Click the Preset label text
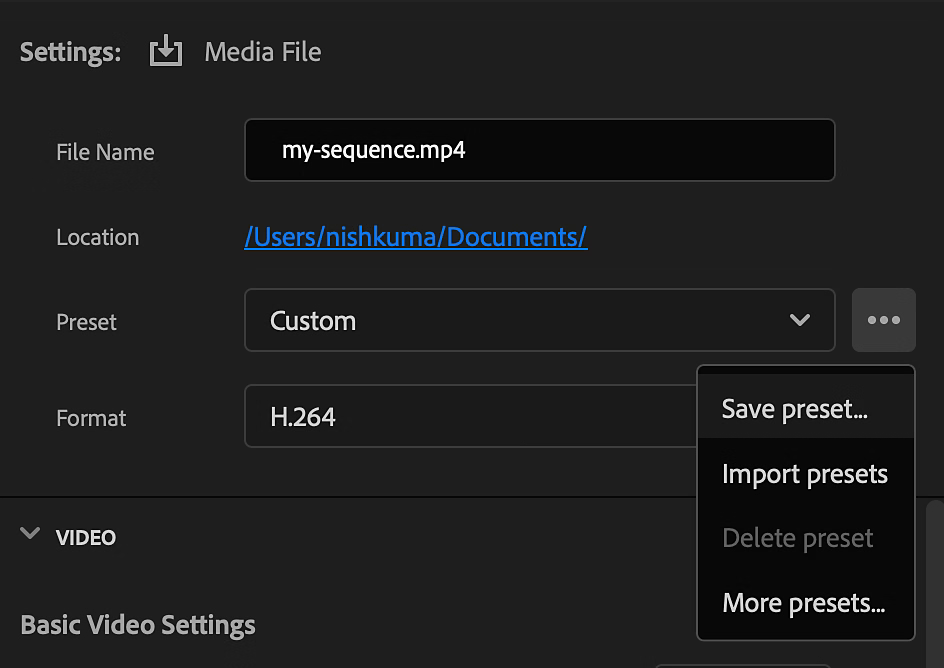The image size is (944, 668). 86,322
